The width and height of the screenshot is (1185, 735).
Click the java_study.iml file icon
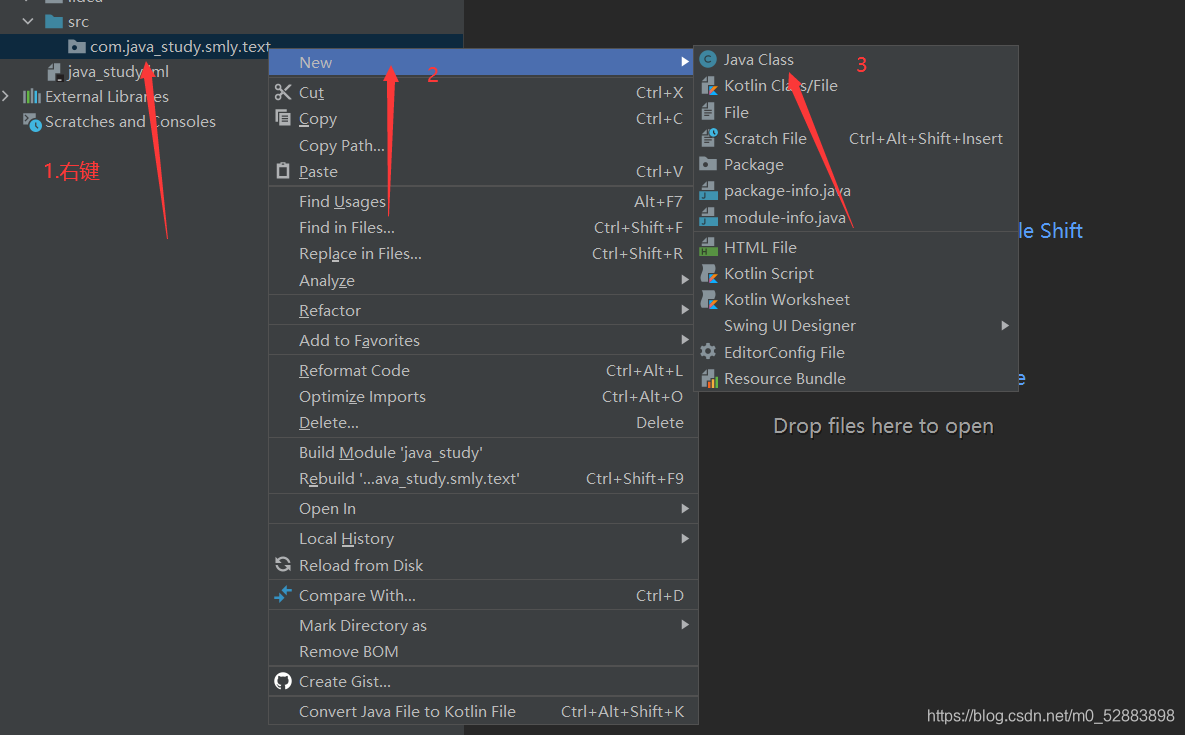[54, 72]
